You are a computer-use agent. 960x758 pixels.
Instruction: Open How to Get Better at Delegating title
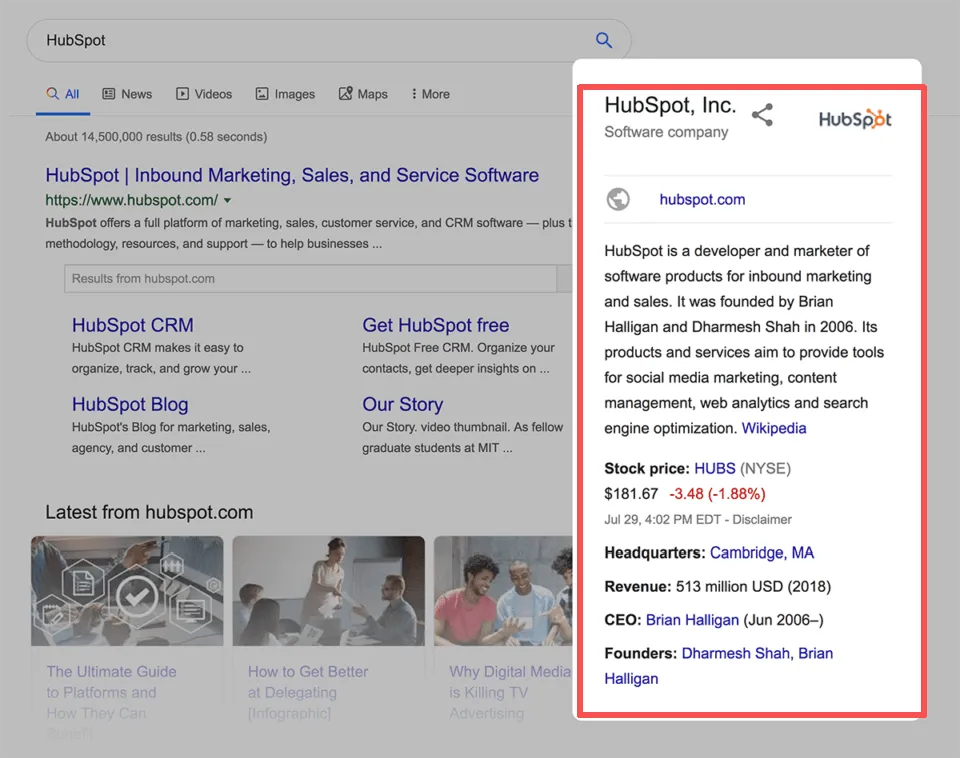pos(308,692)
